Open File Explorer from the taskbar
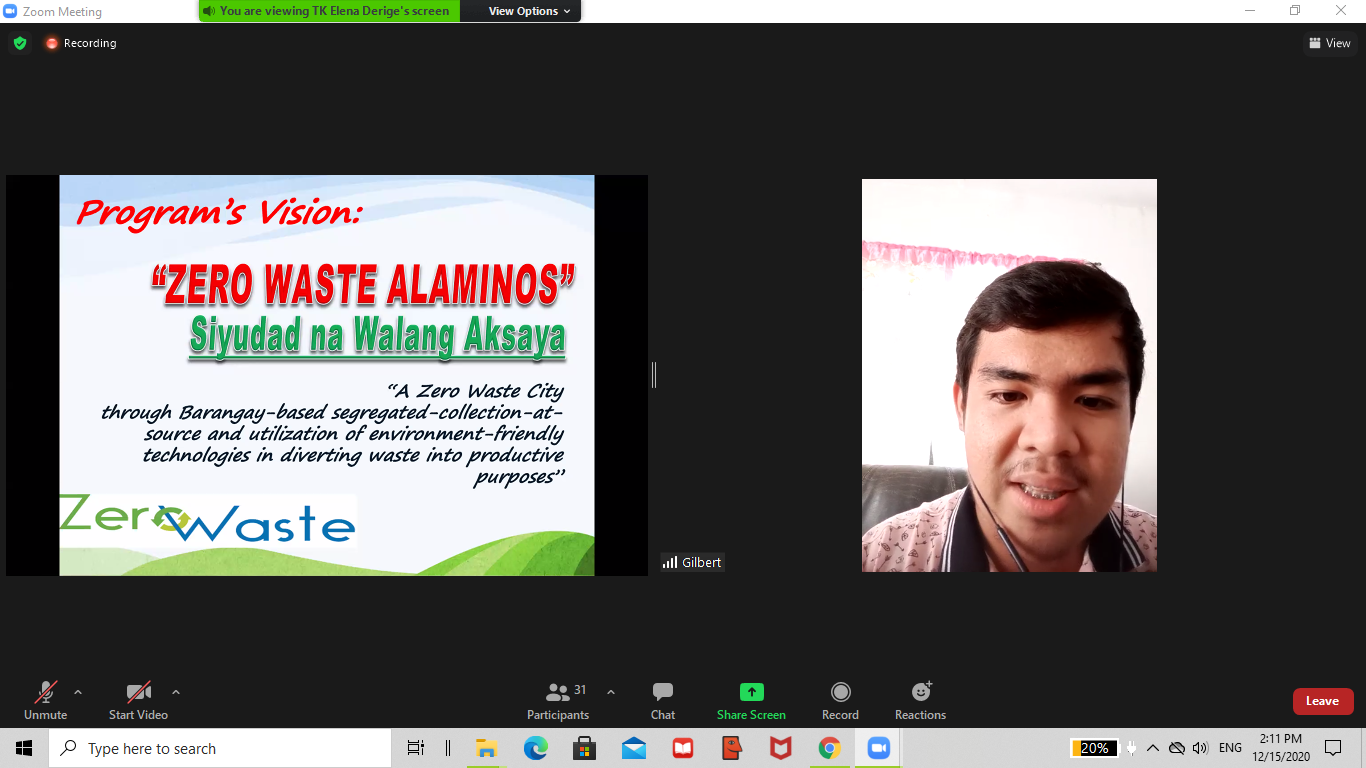Viewport: 1366px width, 768px height. click(487, 748)
